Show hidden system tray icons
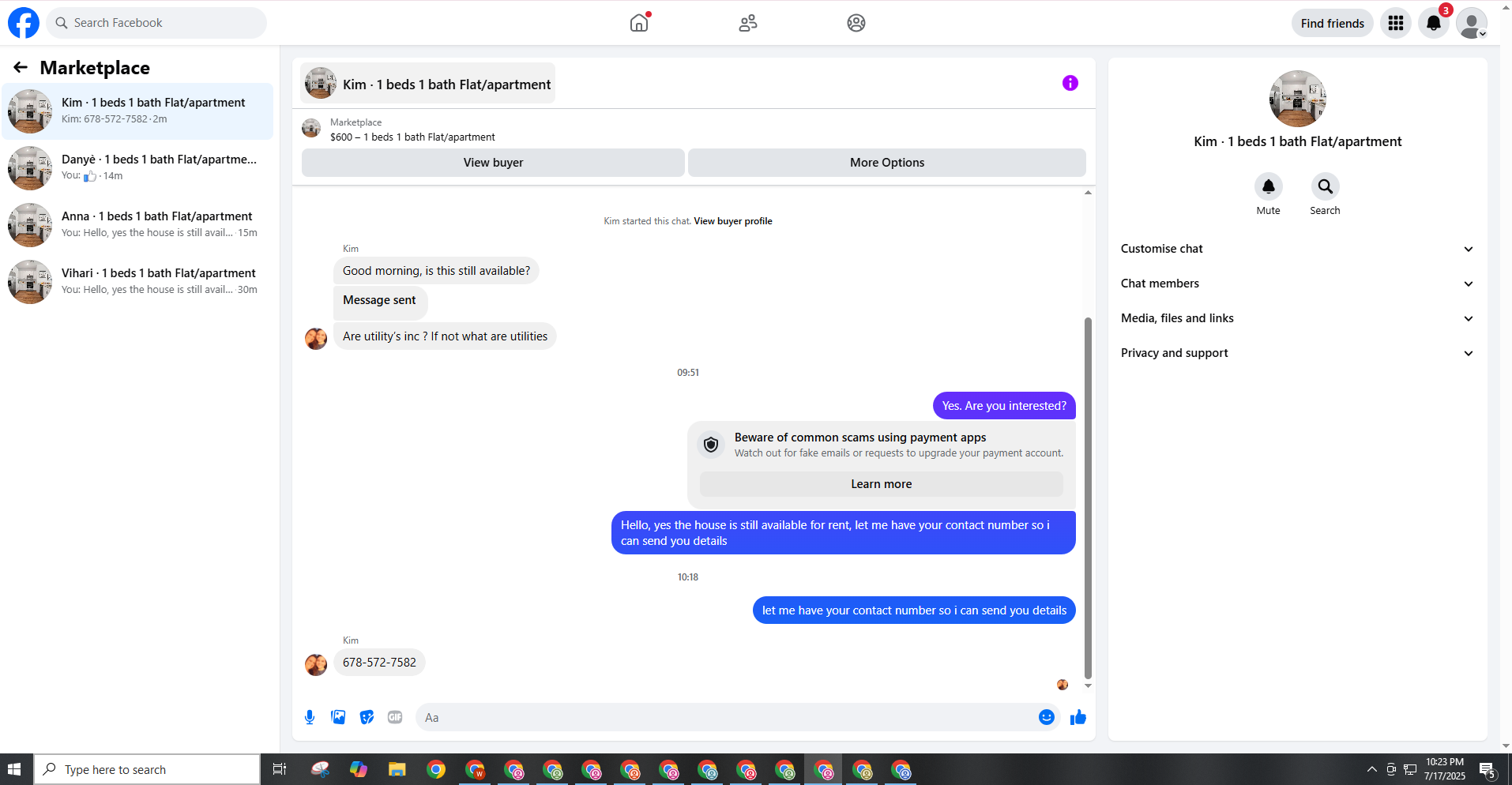The width and height of the screenshot is (1512, 785). point(1371,769)
